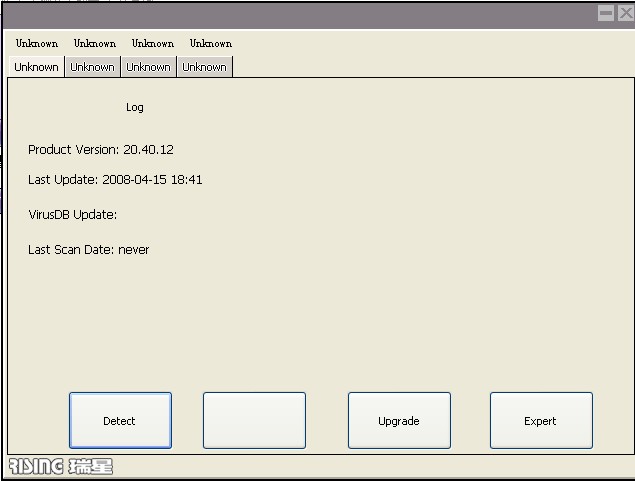The width and height of the screenshot is (635, 481).
Task: Open the third Unknown menu in menu bar
Action: (153, 43)
